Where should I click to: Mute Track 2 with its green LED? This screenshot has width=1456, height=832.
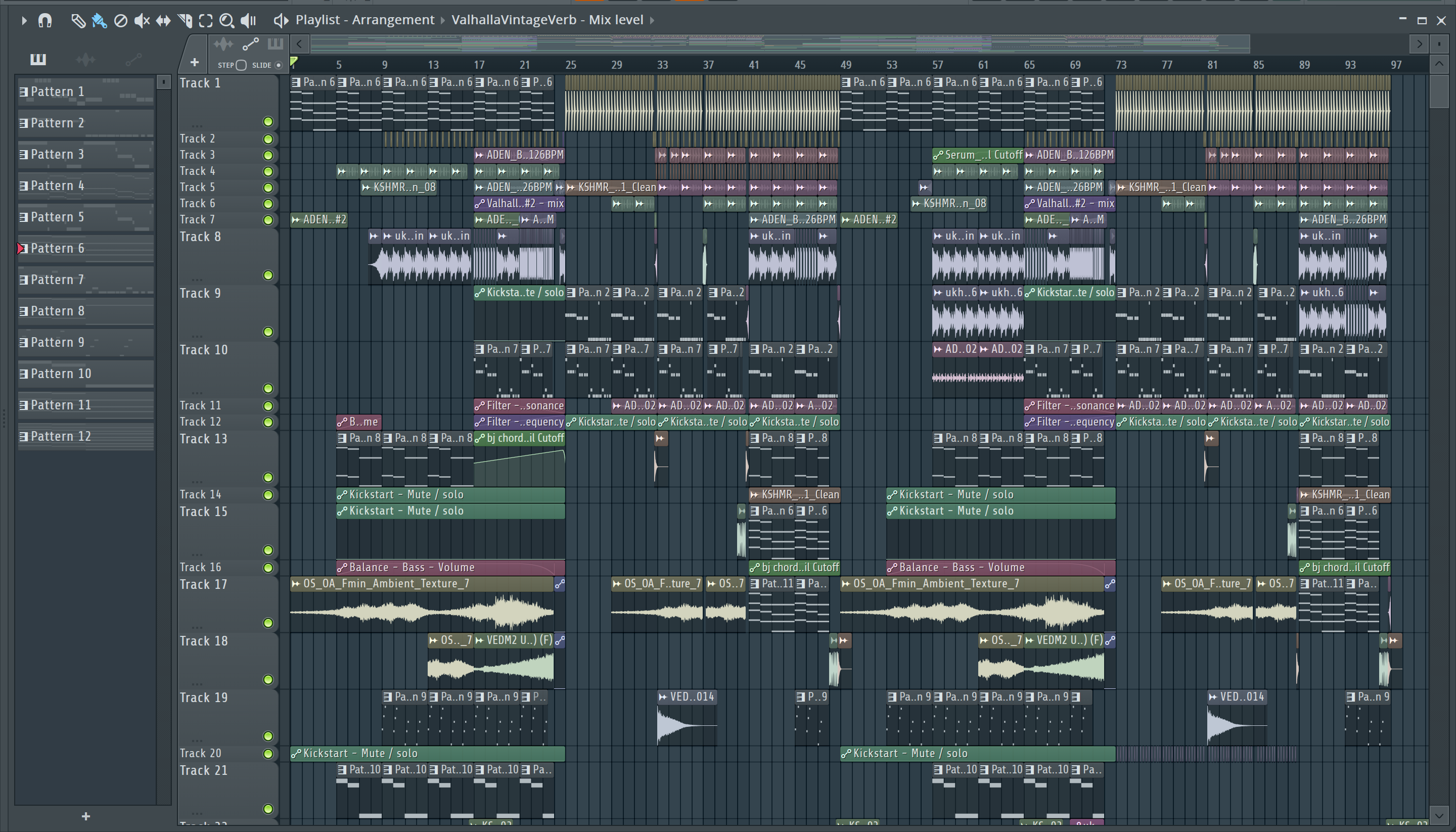point(268,139)
